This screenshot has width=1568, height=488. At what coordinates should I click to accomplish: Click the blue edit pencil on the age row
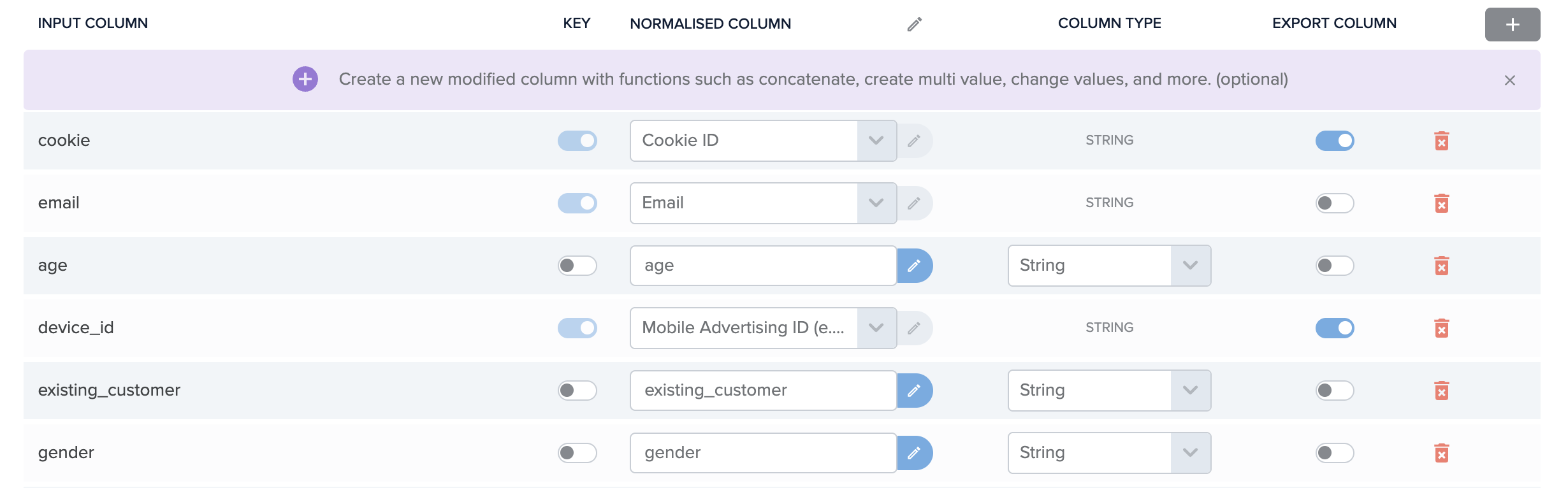click(916, 265)
